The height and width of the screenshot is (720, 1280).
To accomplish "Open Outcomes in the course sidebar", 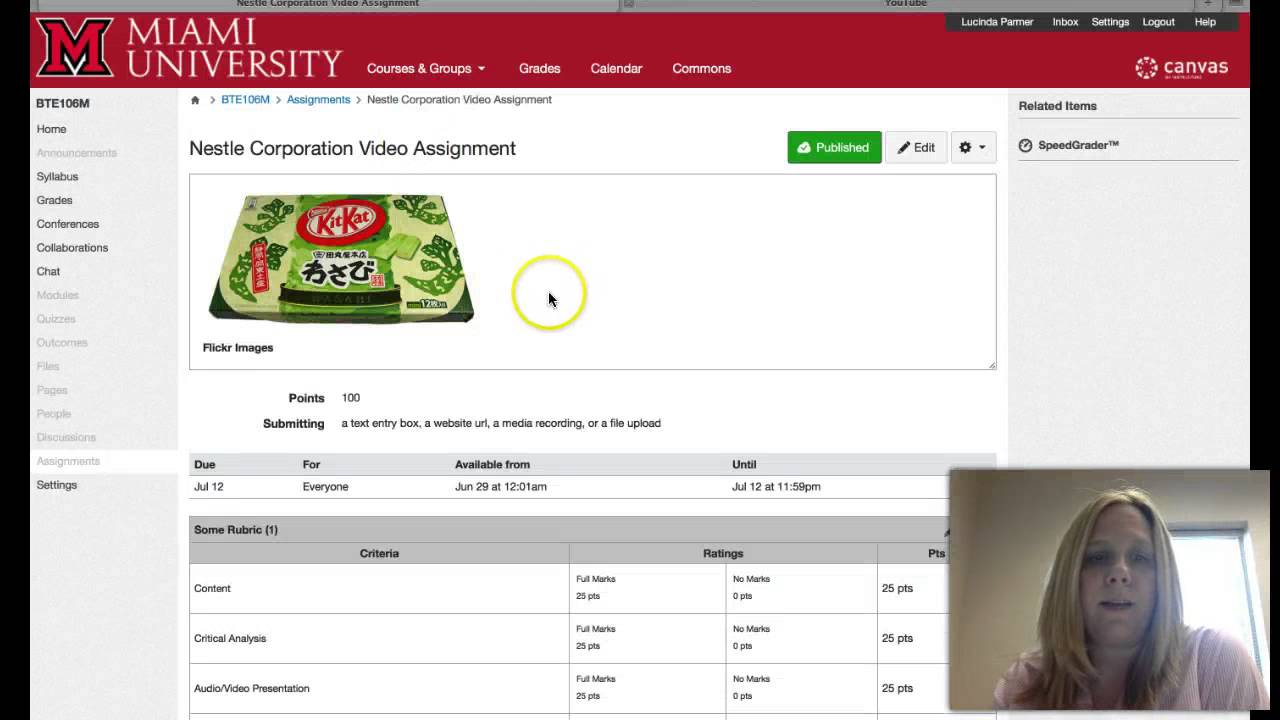I will 62,342.
